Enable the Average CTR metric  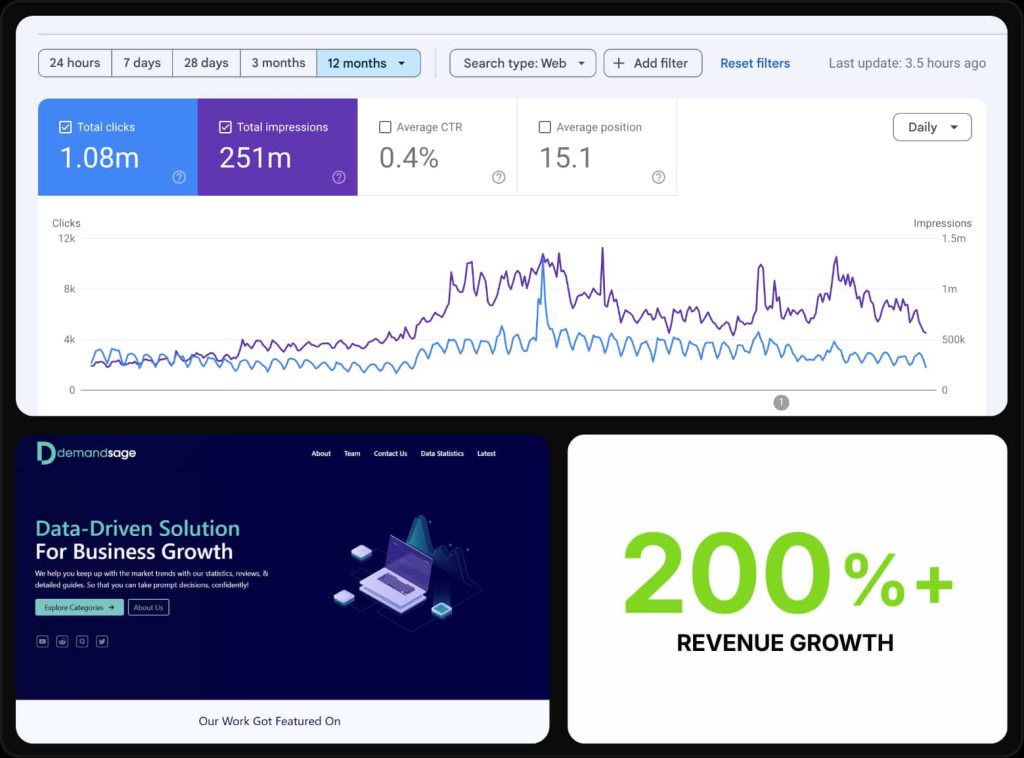tap(385, 127)
